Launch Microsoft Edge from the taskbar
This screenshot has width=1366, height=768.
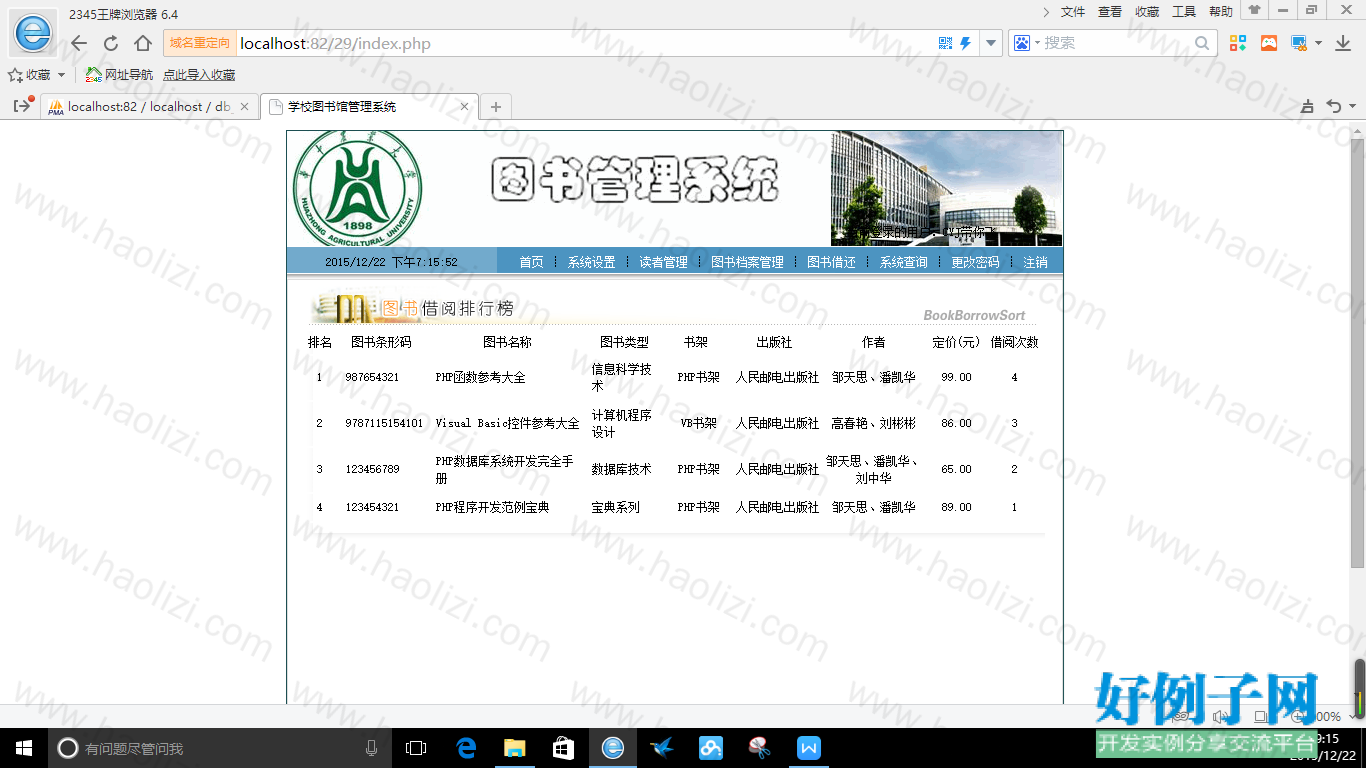point(465,747)
